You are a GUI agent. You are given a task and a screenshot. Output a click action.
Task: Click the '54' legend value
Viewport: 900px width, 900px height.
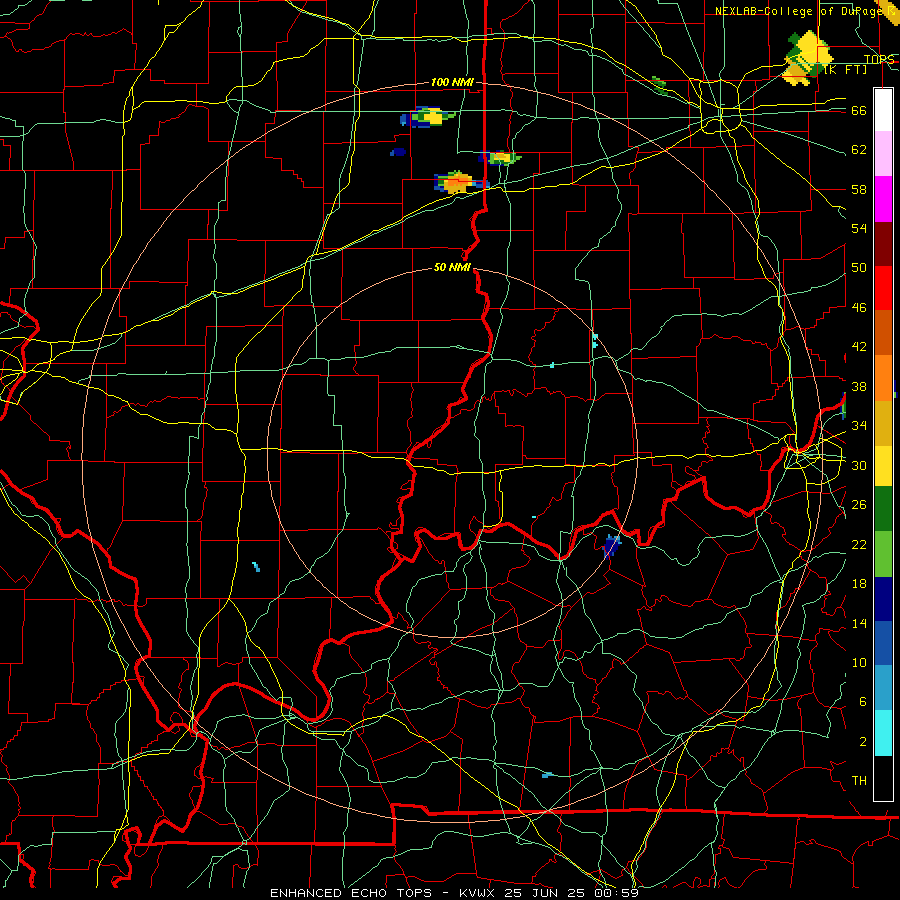coord(859,228)
